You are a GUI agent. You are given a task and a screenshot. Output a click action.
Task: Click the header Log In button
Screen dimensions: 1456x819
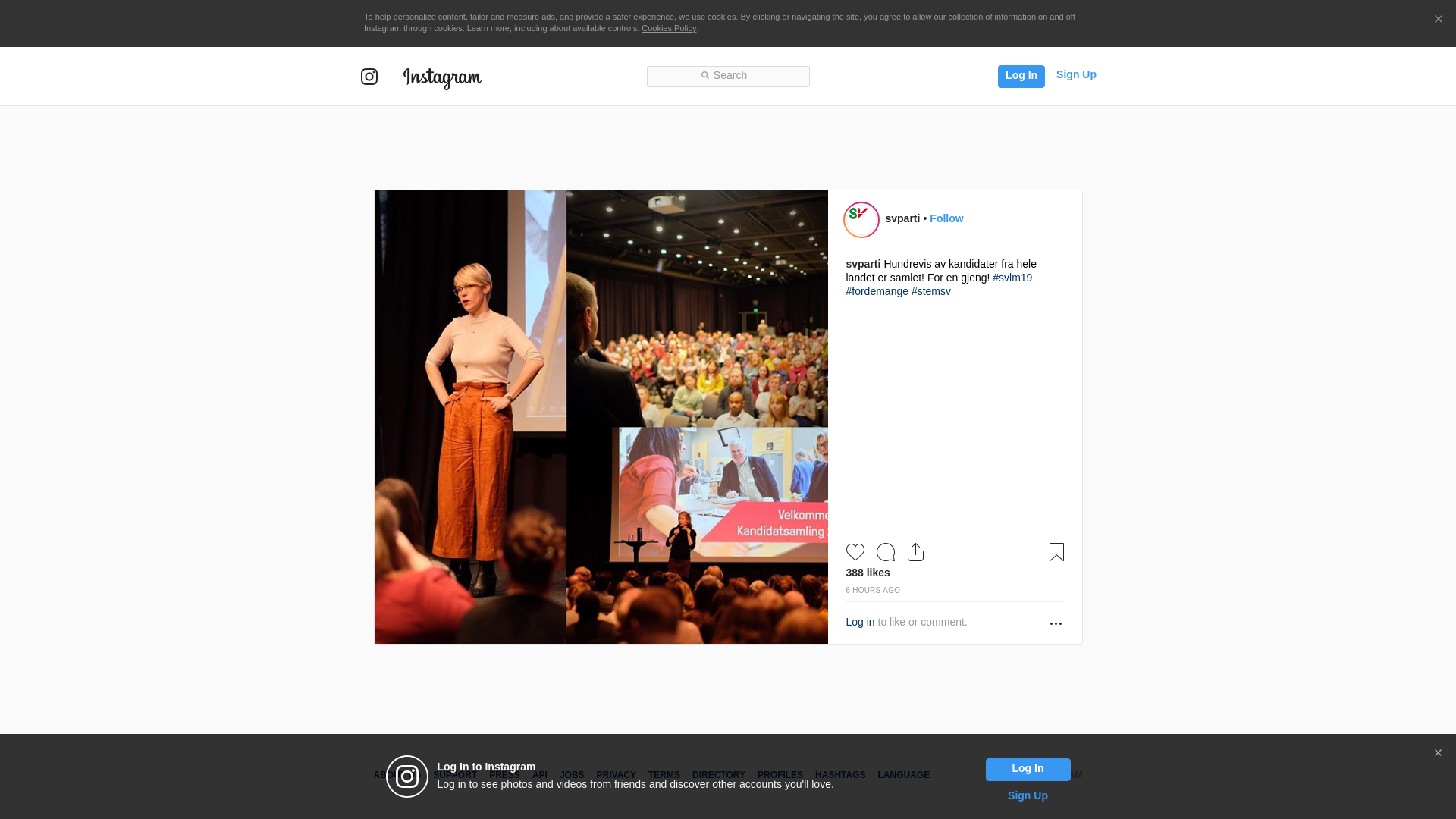1021,76
